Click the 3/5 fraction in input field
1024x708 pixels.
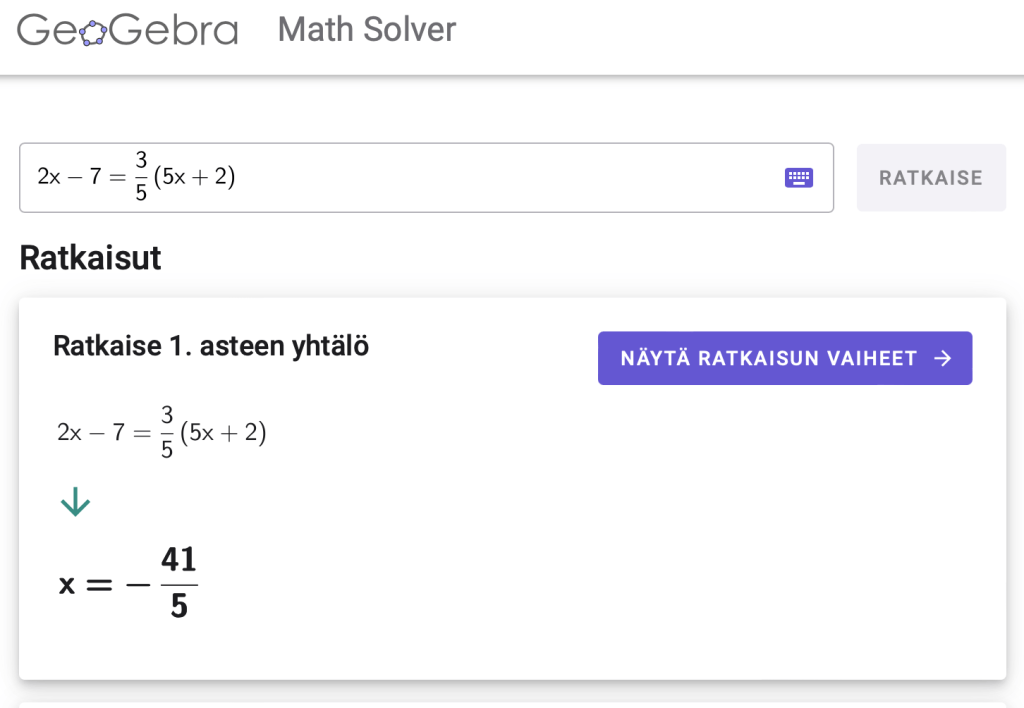(x=141, y=177)
